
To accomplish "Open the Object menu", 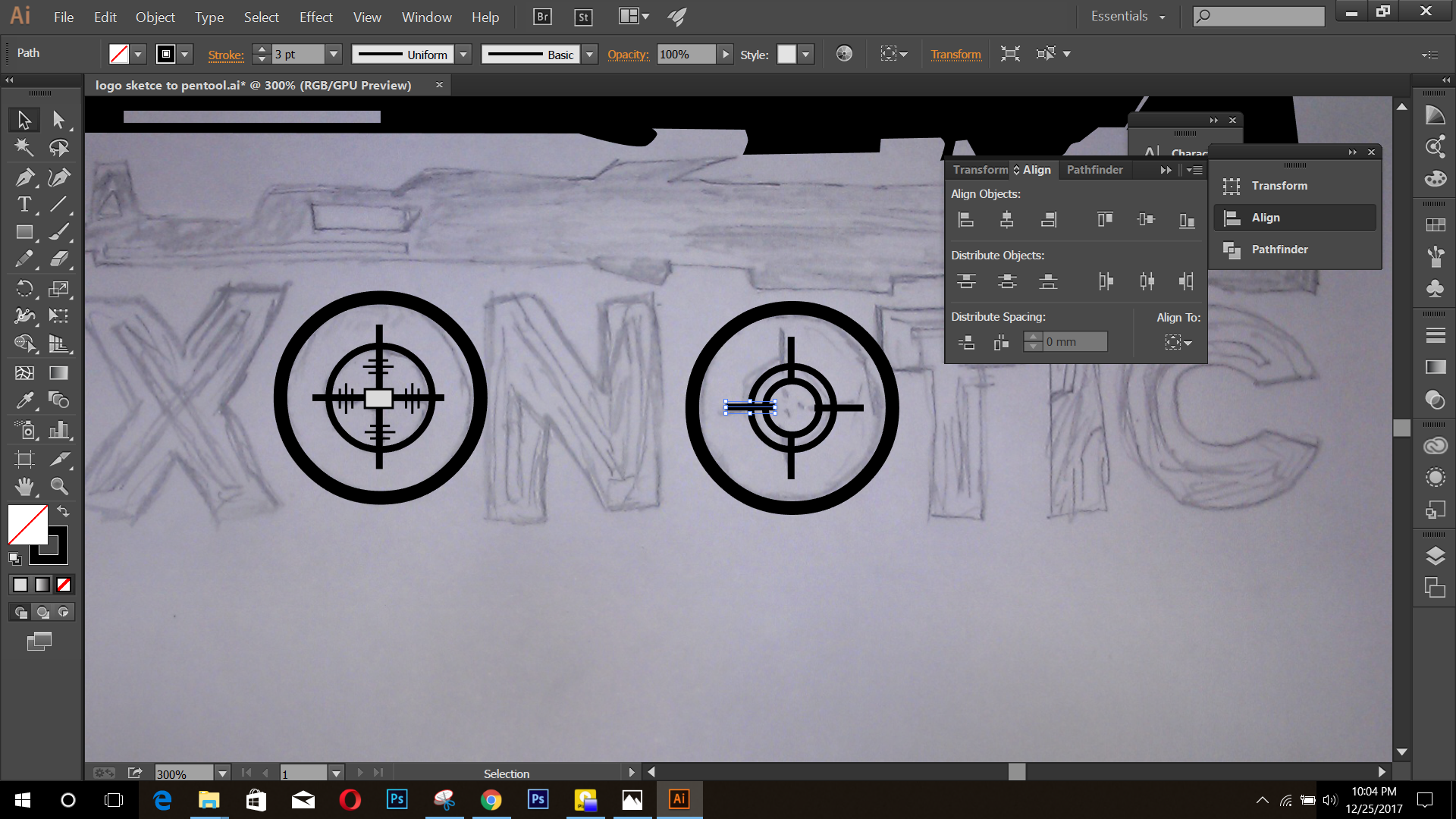I will (x=155, y=17).
